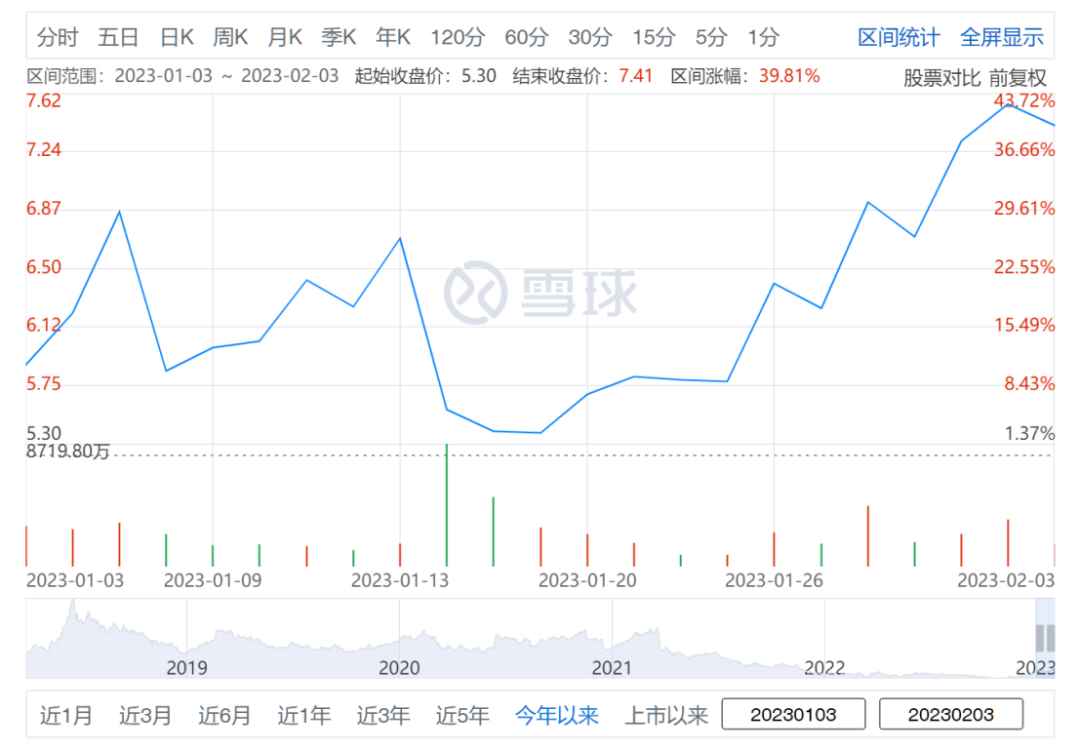1080x750 pixels.
Task: Select the 今年以来 year-to-date range
Action: coord(557,715)
